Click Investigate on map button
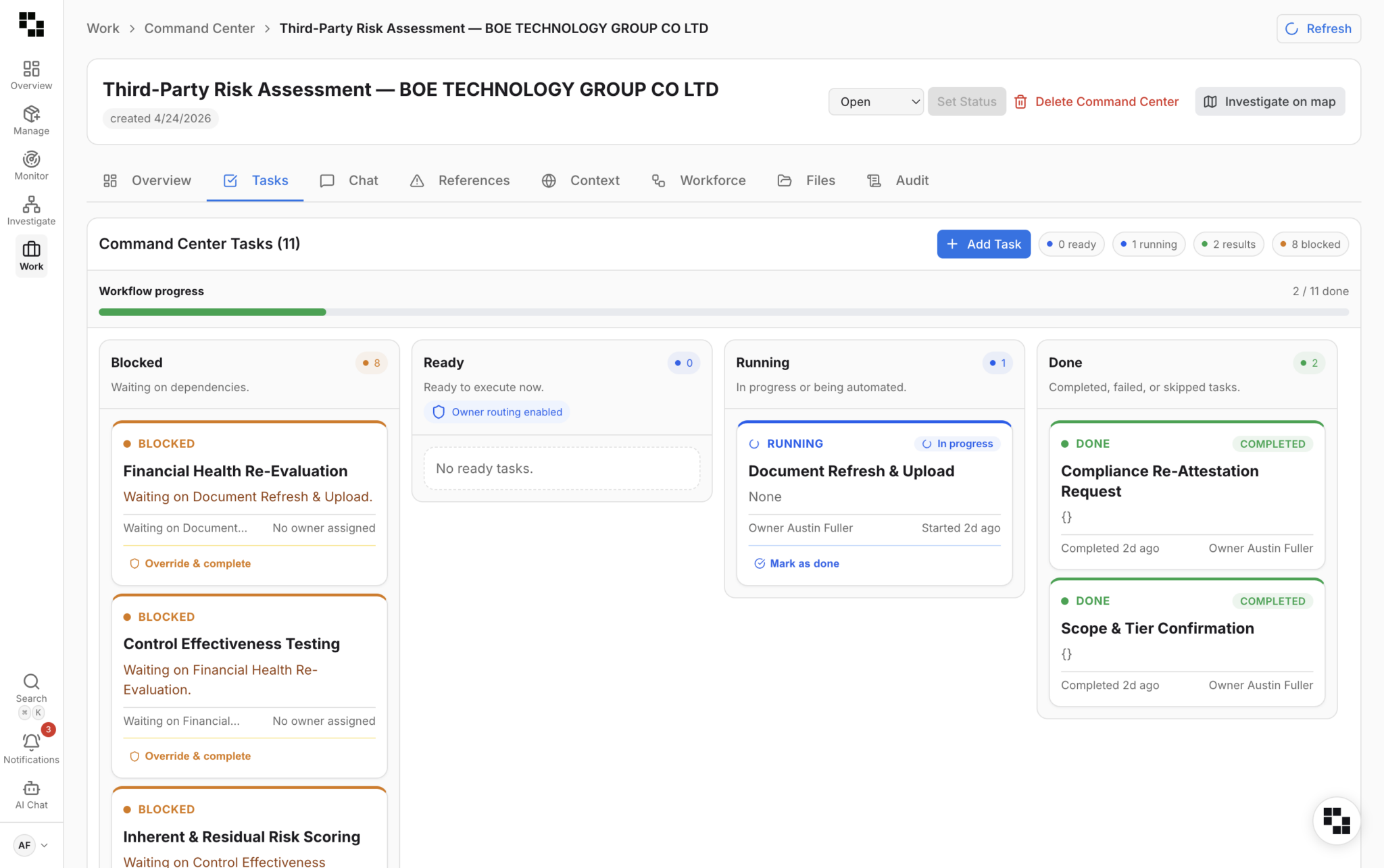This screenshot has height=868, width=1384. [1270, 101]
